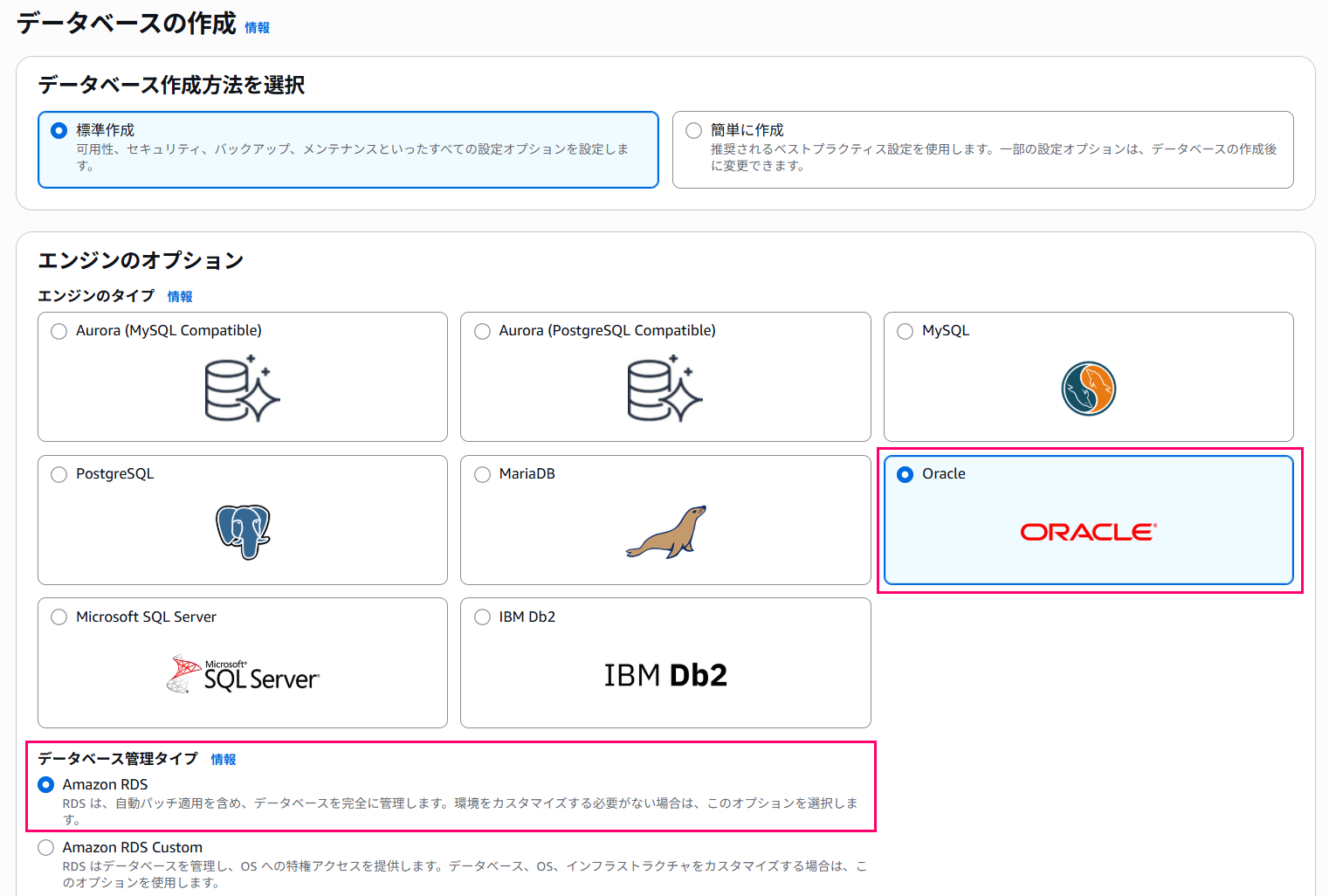Open 情報 link next to データベースの作成

tap(257, 28)
